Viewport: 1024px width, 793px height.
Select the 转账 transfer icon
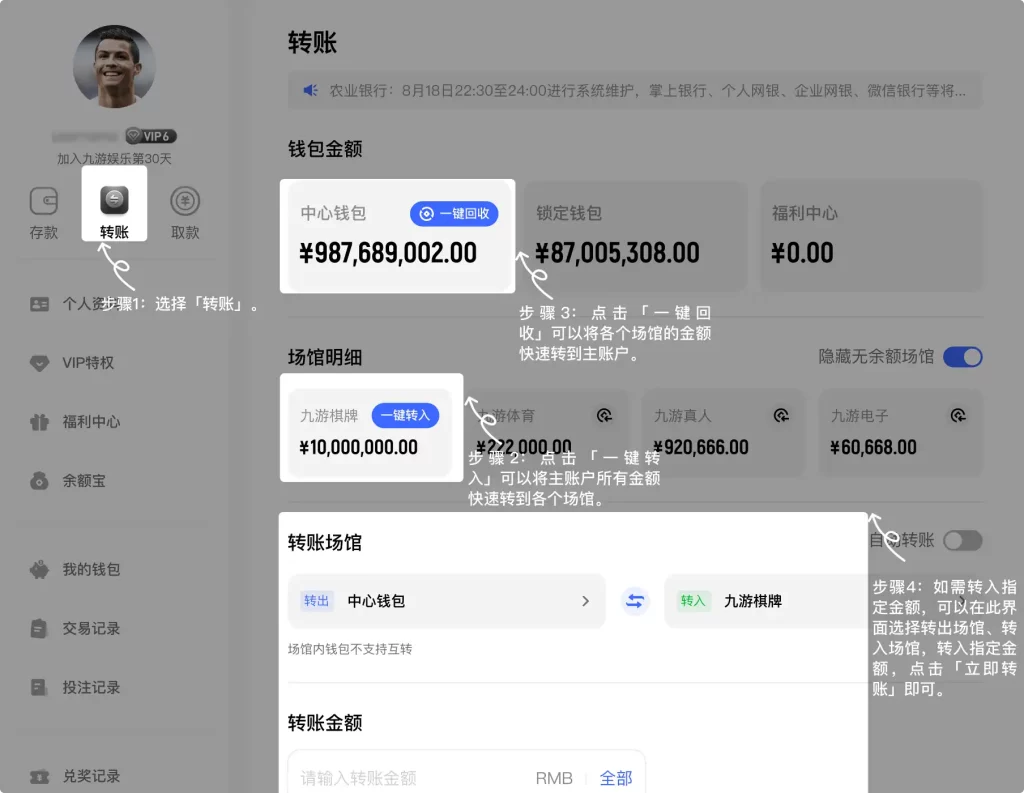(114, 202)
